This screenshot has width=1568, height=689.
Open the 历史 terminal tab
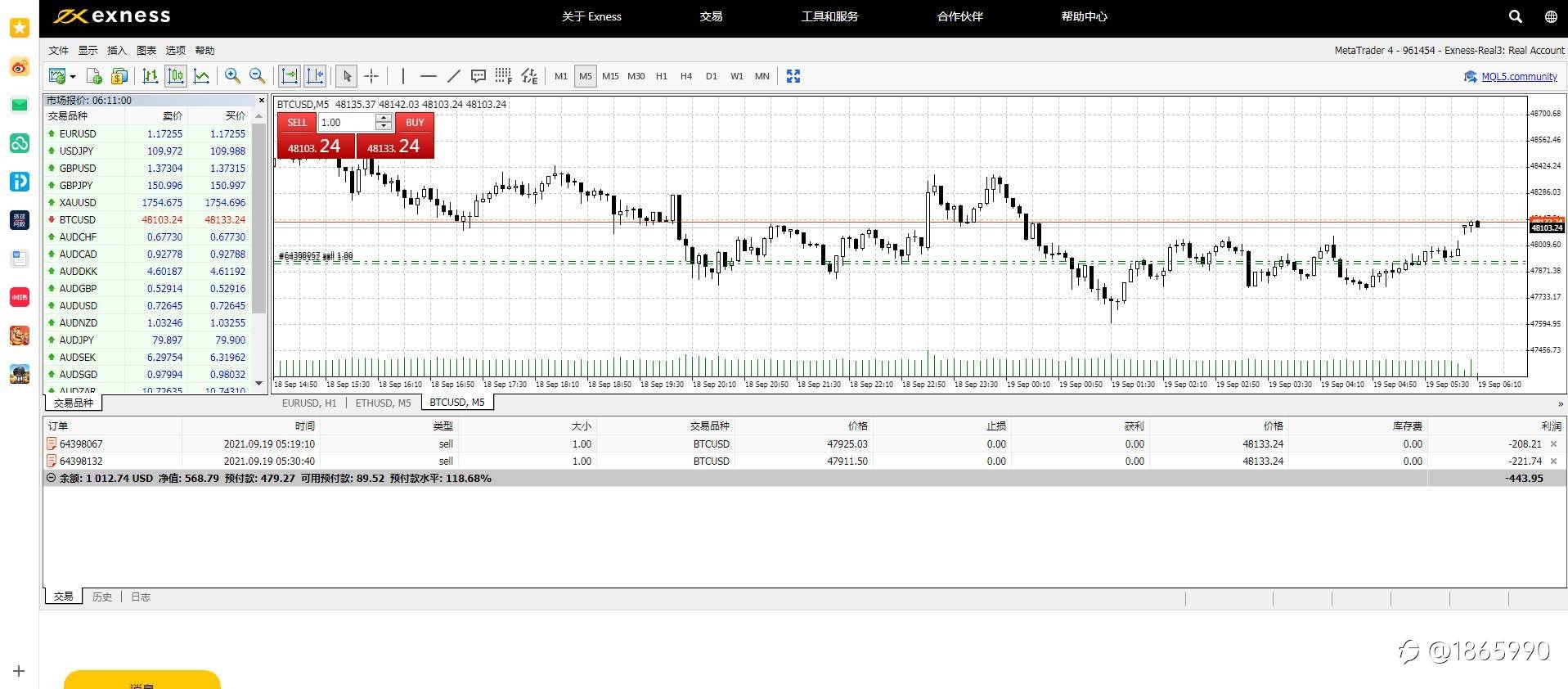point(102,597)
